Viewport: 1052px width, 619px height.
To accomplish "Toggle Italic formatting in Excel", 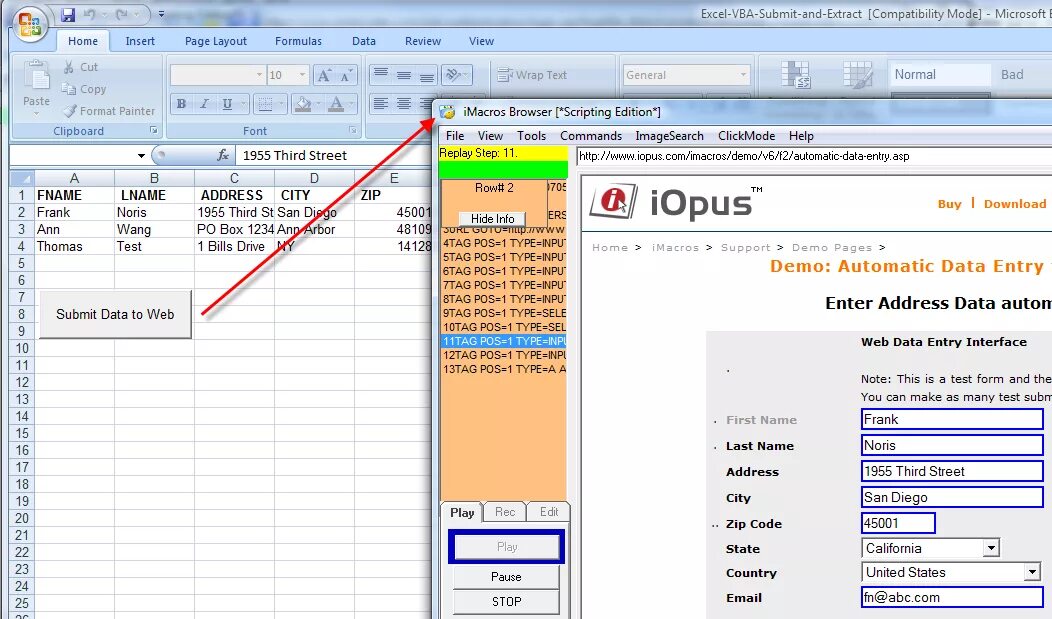I will tap(204, 104).
